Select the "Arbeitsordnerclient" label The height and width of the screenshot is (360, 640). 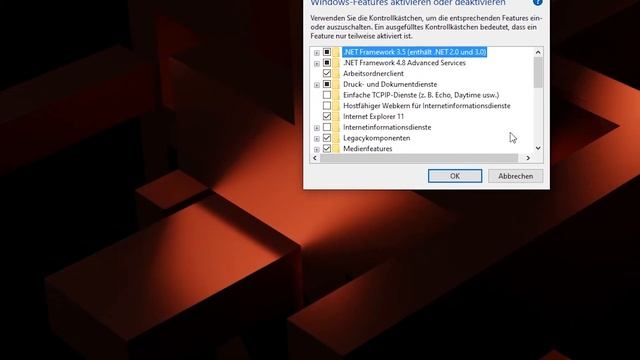pos(373,73)
